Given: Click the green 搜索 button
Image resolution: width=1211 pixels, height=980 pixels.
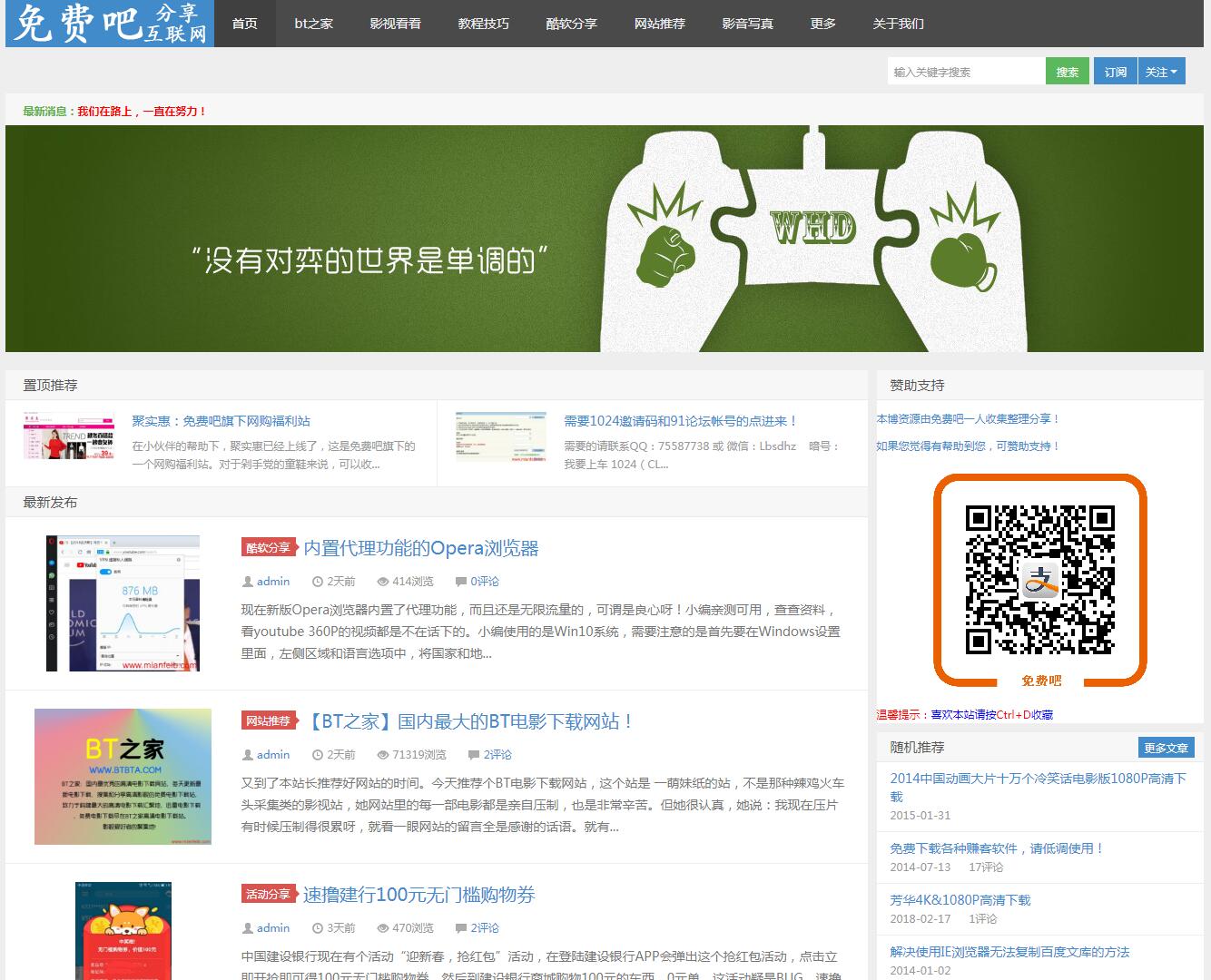Looking at the screenshot, I should click(x=1068, y=72).
